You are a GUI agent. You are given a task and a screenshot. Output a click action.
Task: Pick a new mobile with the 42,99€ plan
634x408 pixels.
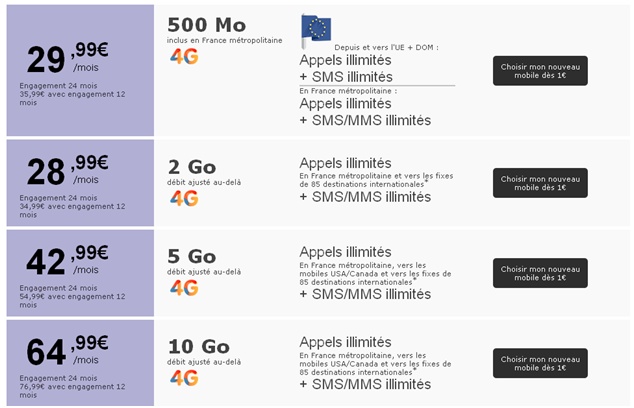tap(540, 273)
